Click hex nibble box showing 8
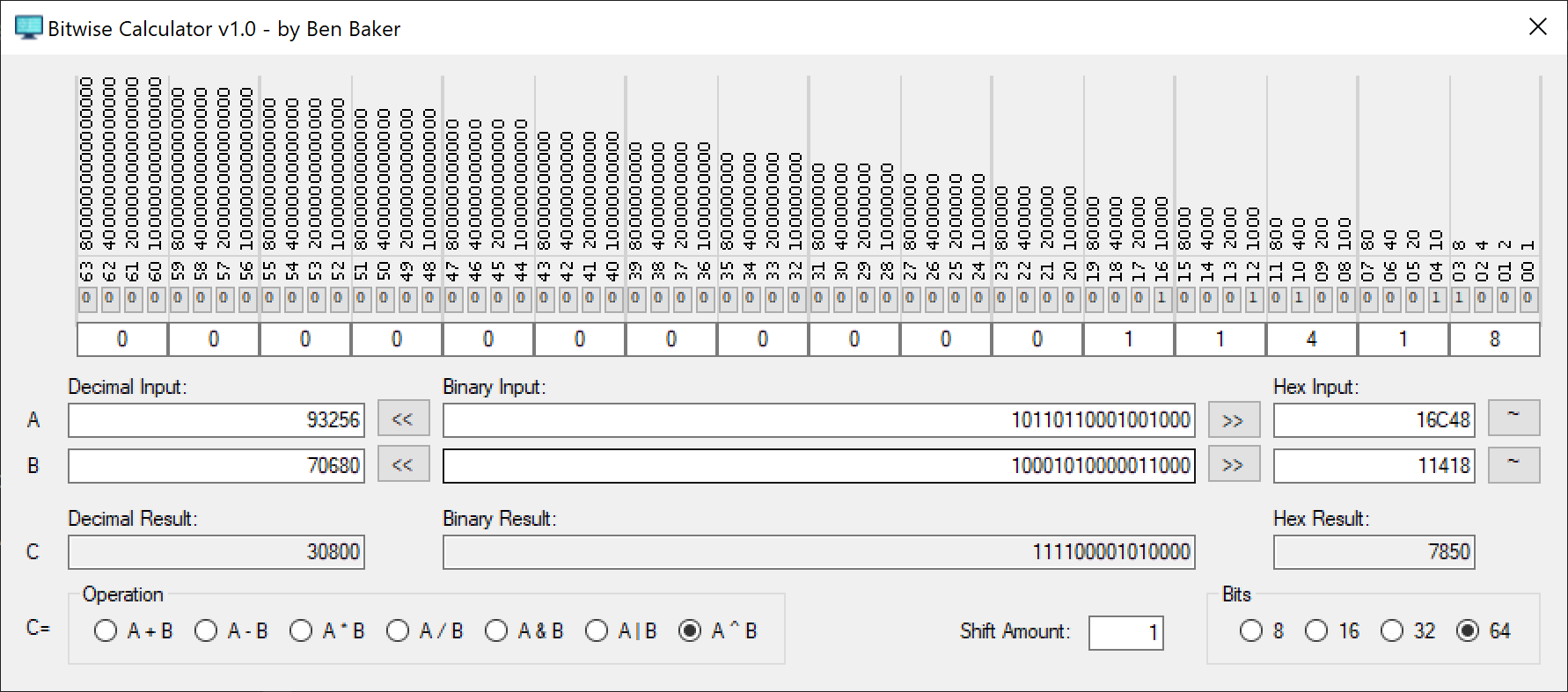Screen dimensions: 1568x692 [1494, 339]
